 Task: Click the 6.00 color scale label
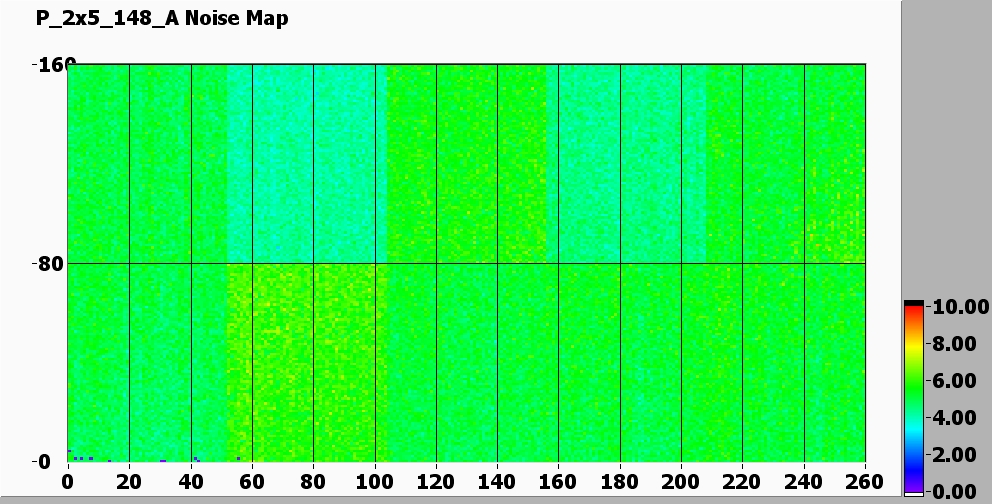[x=953, y=381]
